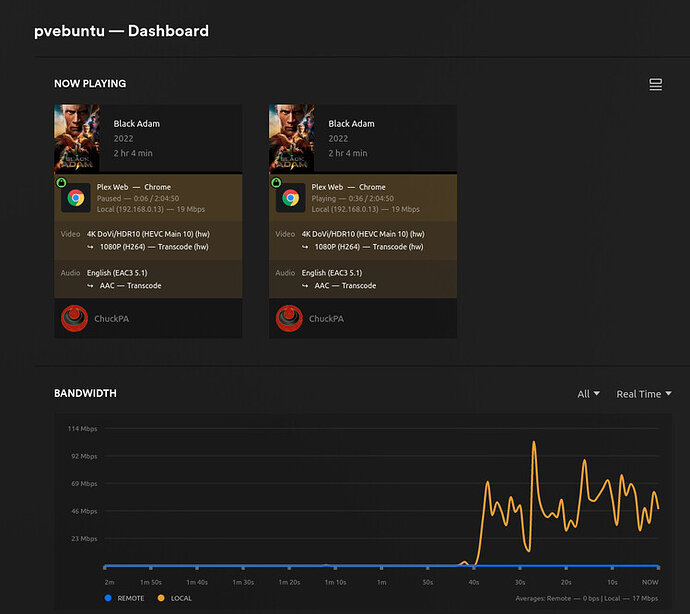Click the 69 Mbps axis label
690x614 pixels.
(84, 484)
